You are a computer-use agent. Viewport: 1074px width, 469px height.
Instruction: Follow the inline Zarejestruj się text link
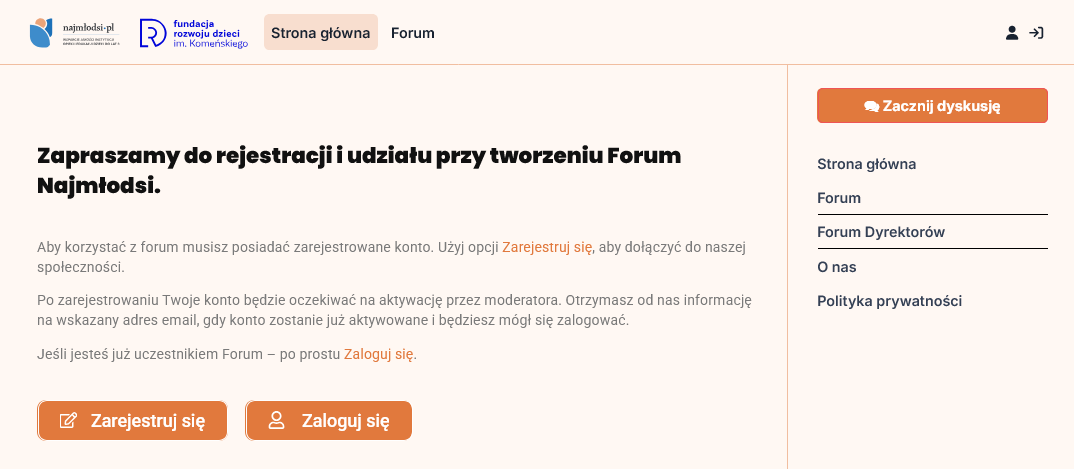(x=547, y=247)
